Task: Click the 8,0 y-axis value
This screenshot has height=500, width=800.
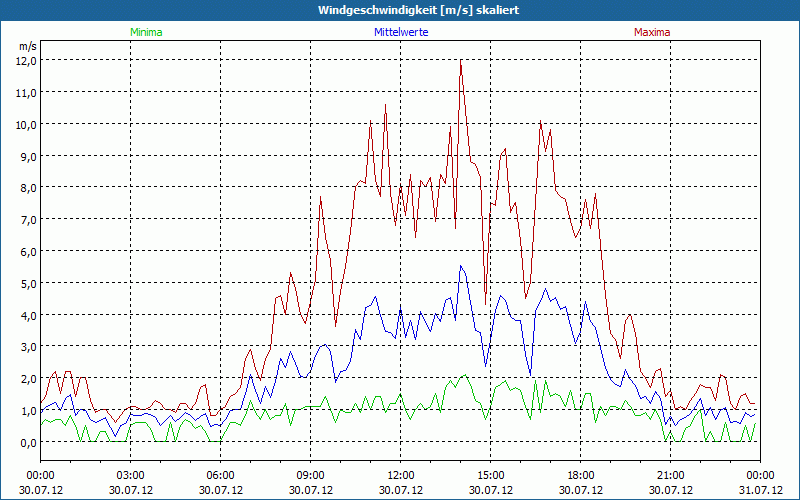Action: [x=29, y=188]
